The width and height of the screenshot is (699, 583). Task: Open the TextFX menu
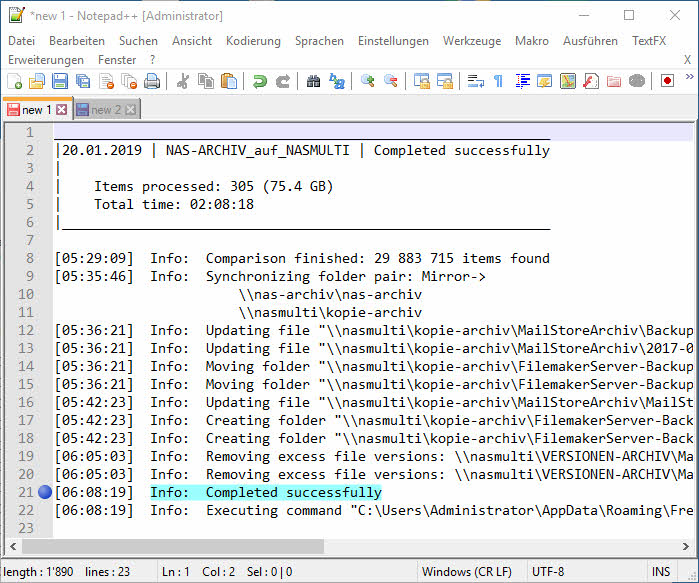point(649,41)
